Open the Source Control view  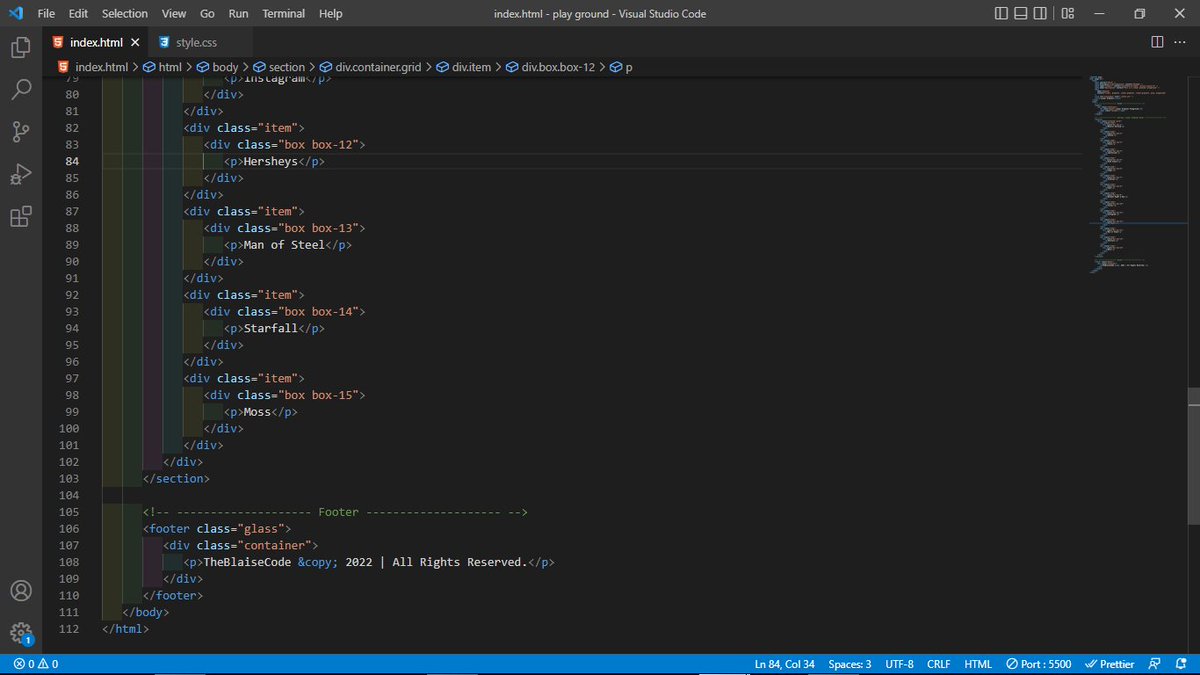click(x=20, y=133)
